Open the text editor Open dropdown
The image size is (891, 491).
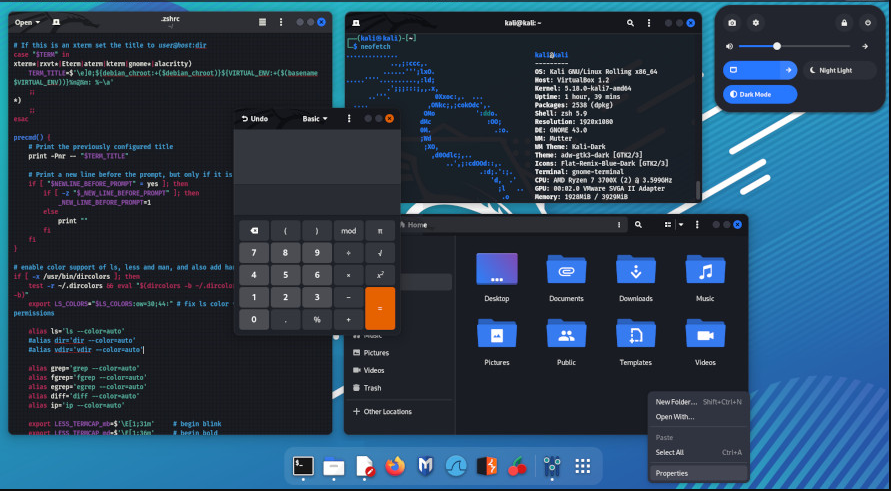[28, 21]
